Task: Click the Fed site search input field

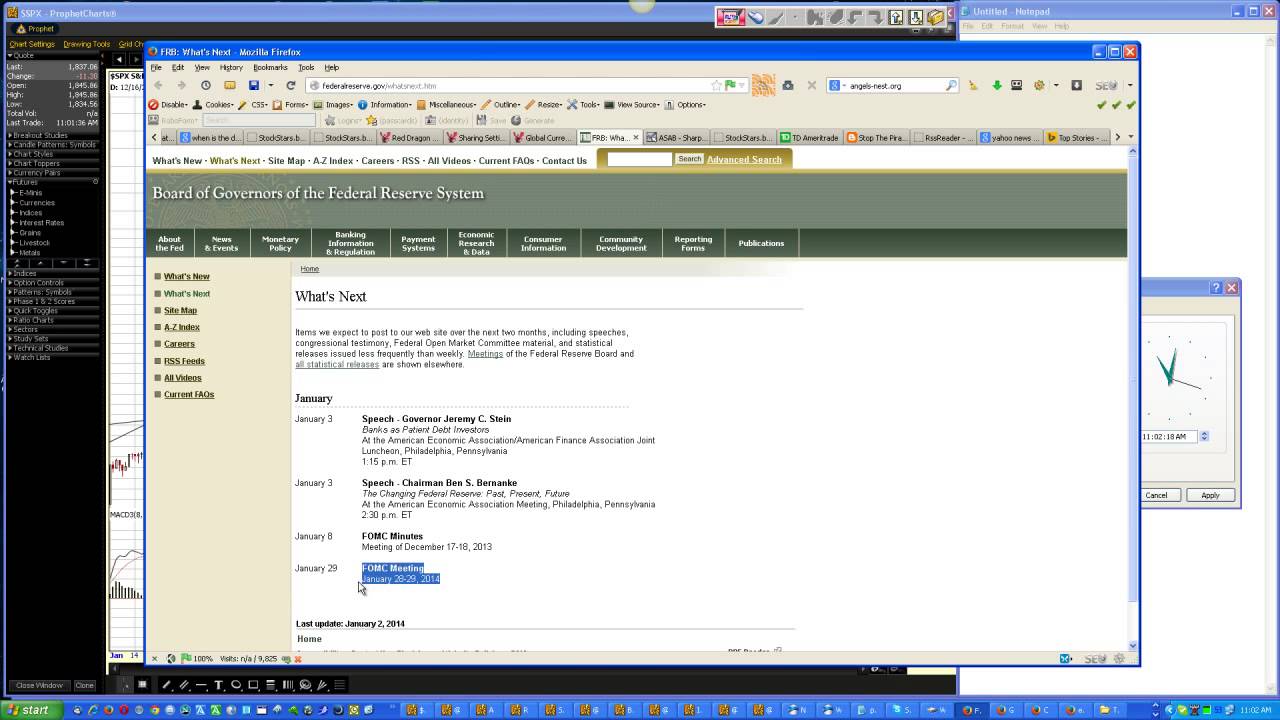Action: (x=640, y=159)
